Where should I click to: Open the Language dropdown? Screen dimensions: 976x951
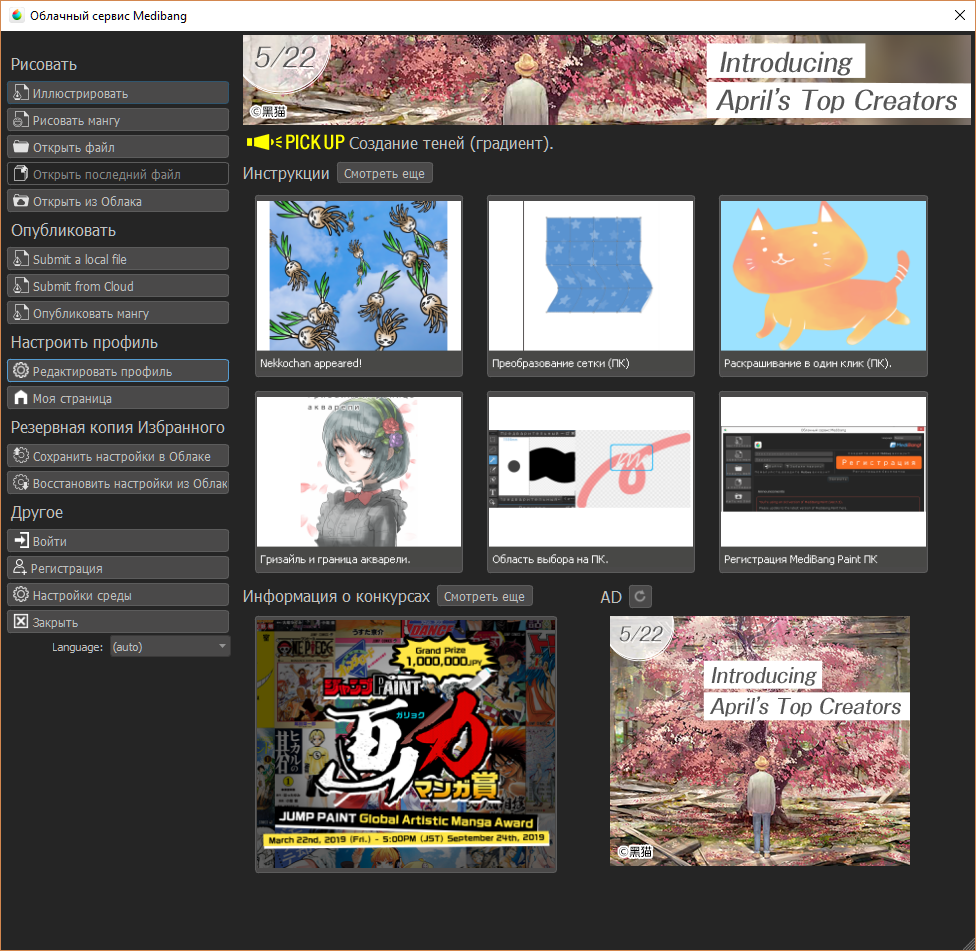tap(169, 647)
